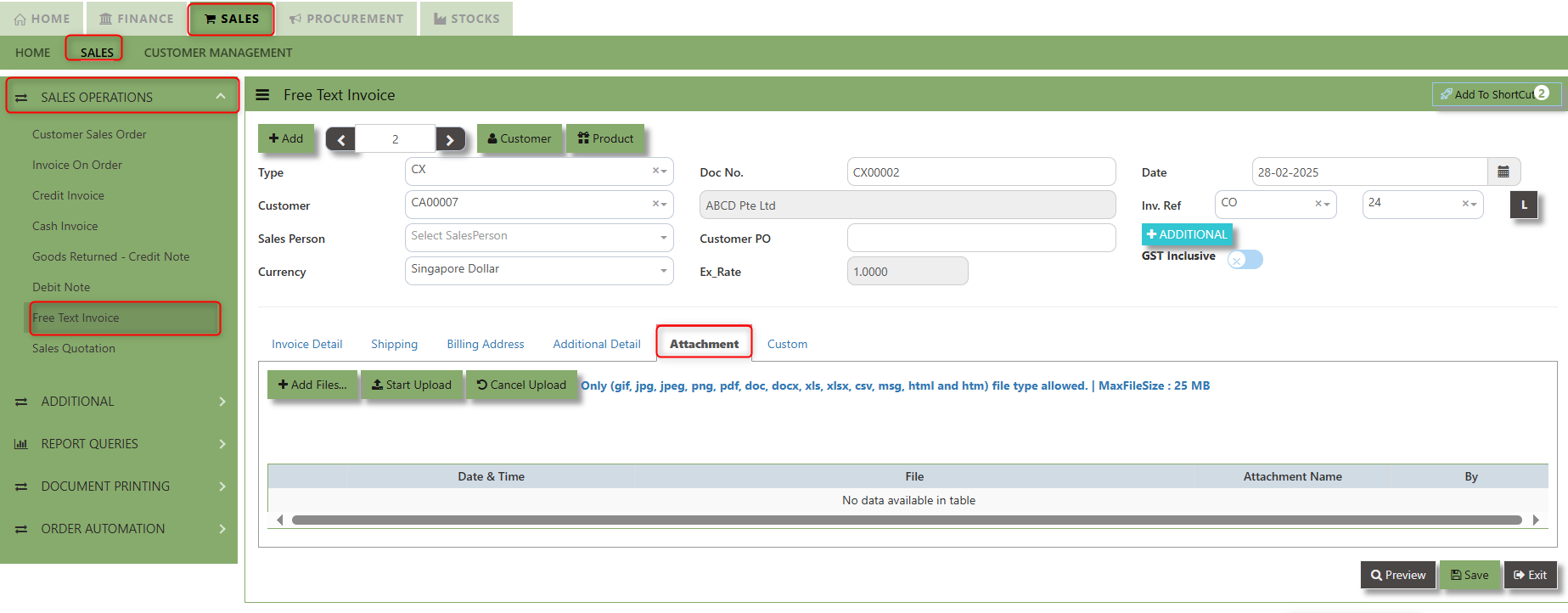Click the Customer toolbar button
This screenshot has width=1568, height=613.
(519, 138)
